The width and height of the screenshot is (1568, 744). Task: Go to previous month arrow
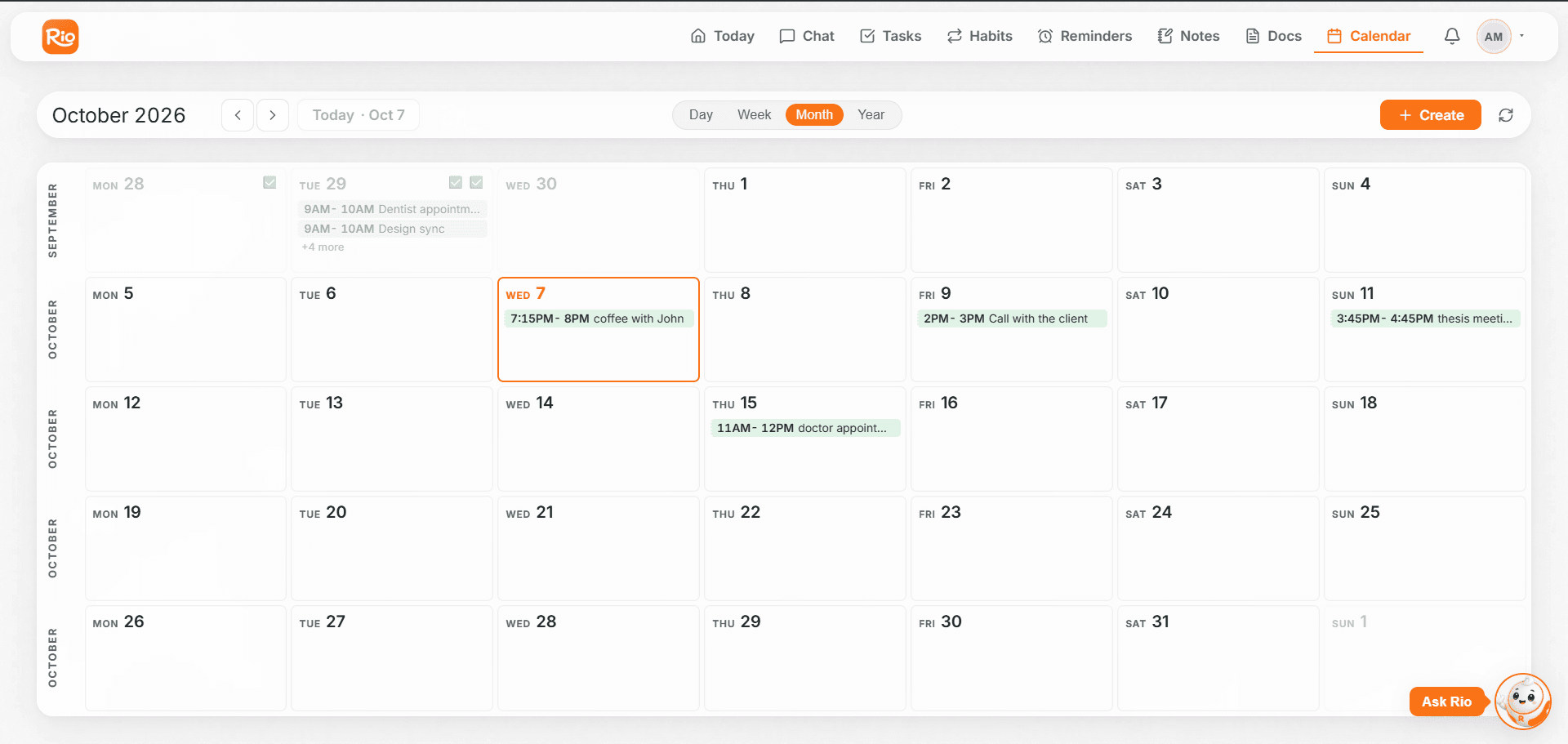click(x=238, y=115)
